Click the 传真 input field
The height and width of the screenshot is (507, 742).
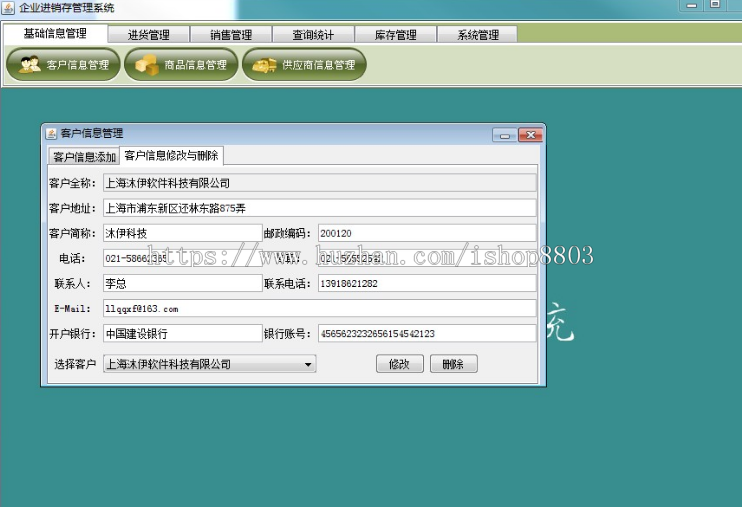[427, 258]
